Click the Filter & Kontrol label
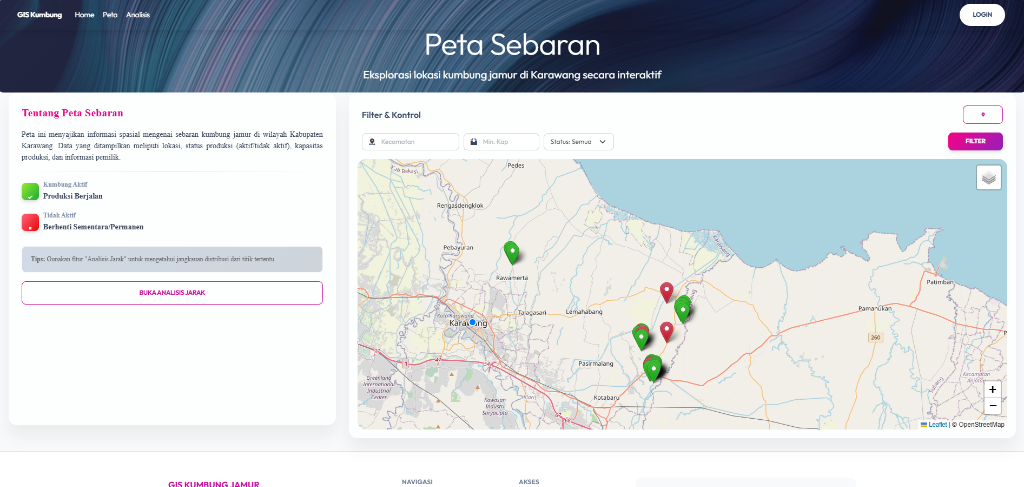Viewport: 1024px width, 487px height. point(391,115)
